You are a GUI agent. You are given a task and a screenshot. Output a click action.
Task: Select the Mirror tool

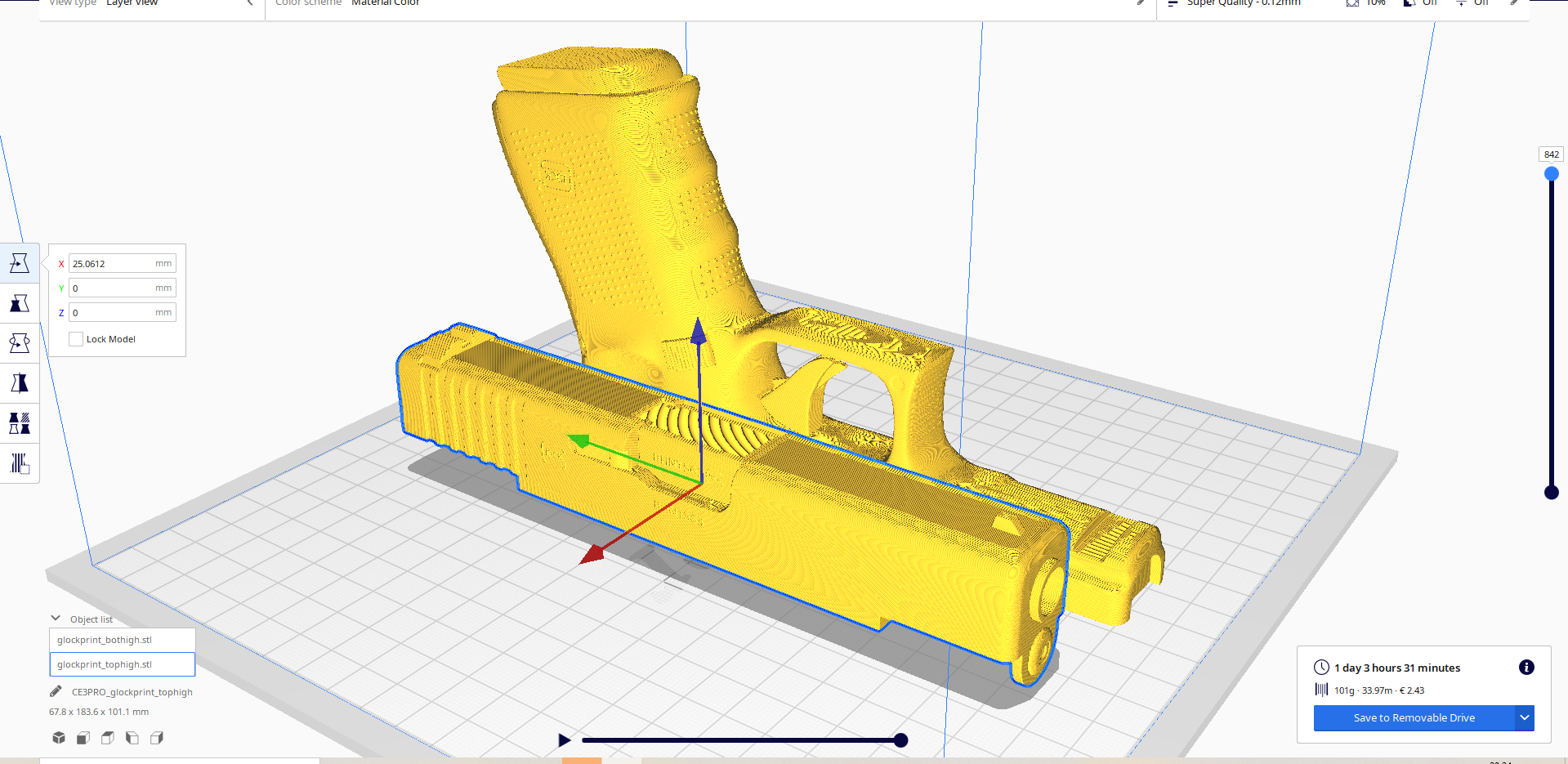[20, 383]
